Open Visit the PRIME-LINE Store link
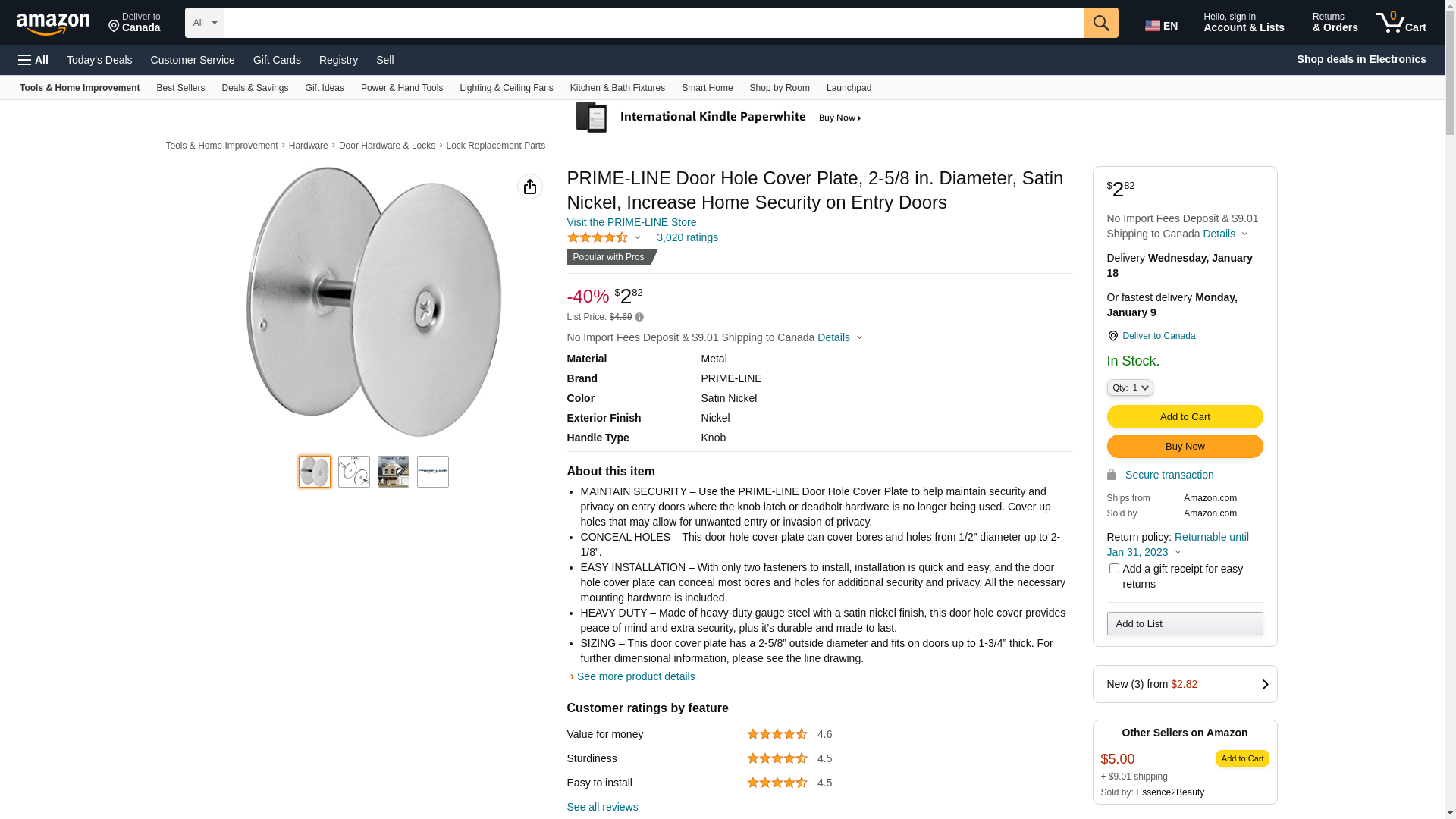Screen dimensions: 1456x819 (x=631, y=222)
